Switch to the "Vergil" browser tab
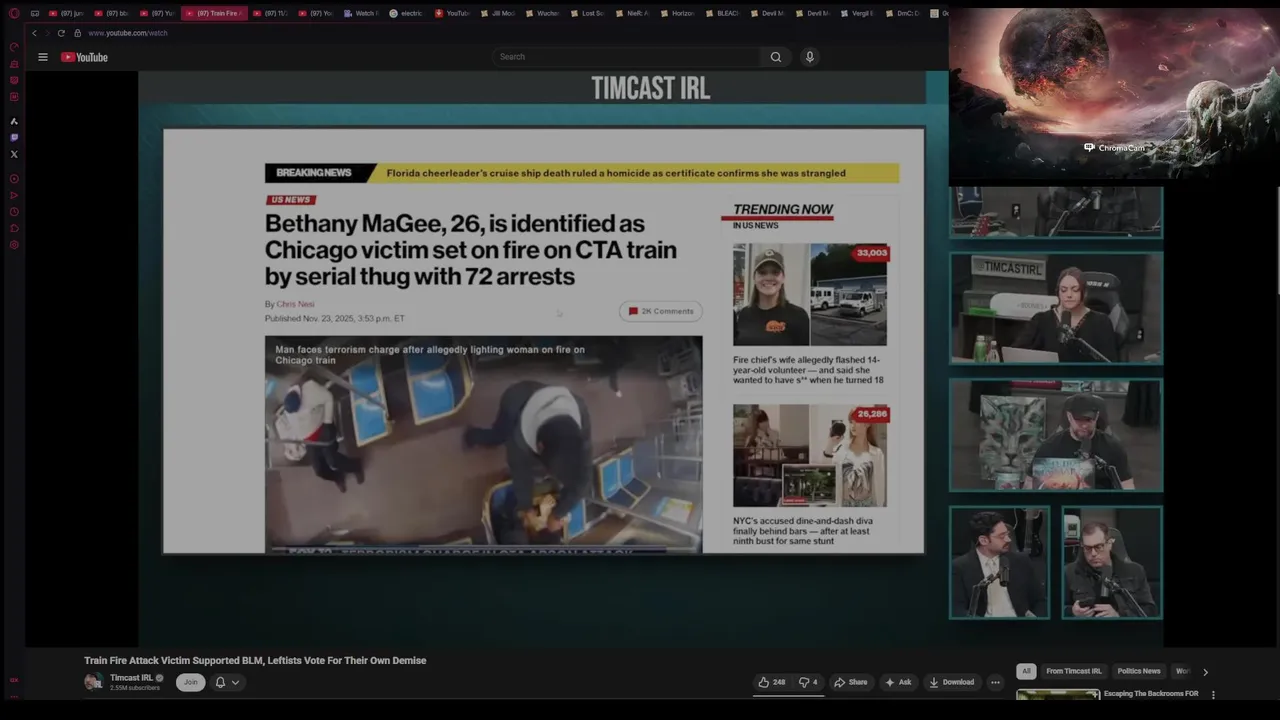Image resolution: width=1280 pixels, height=720 pixels. pos(857,13)
